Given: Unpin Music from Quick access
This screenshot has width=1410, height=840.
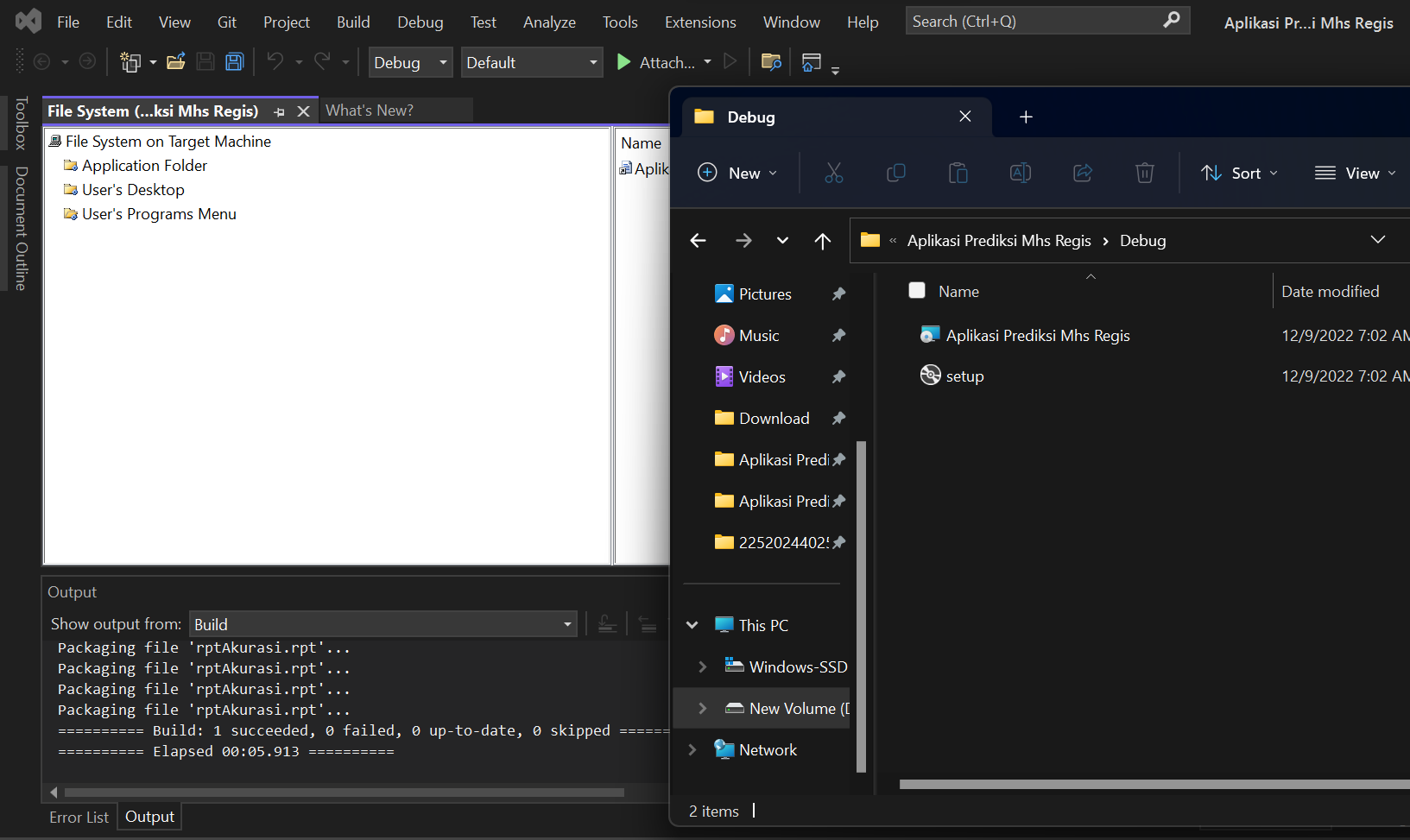Looking at the screenshot, I should point(838,336).
